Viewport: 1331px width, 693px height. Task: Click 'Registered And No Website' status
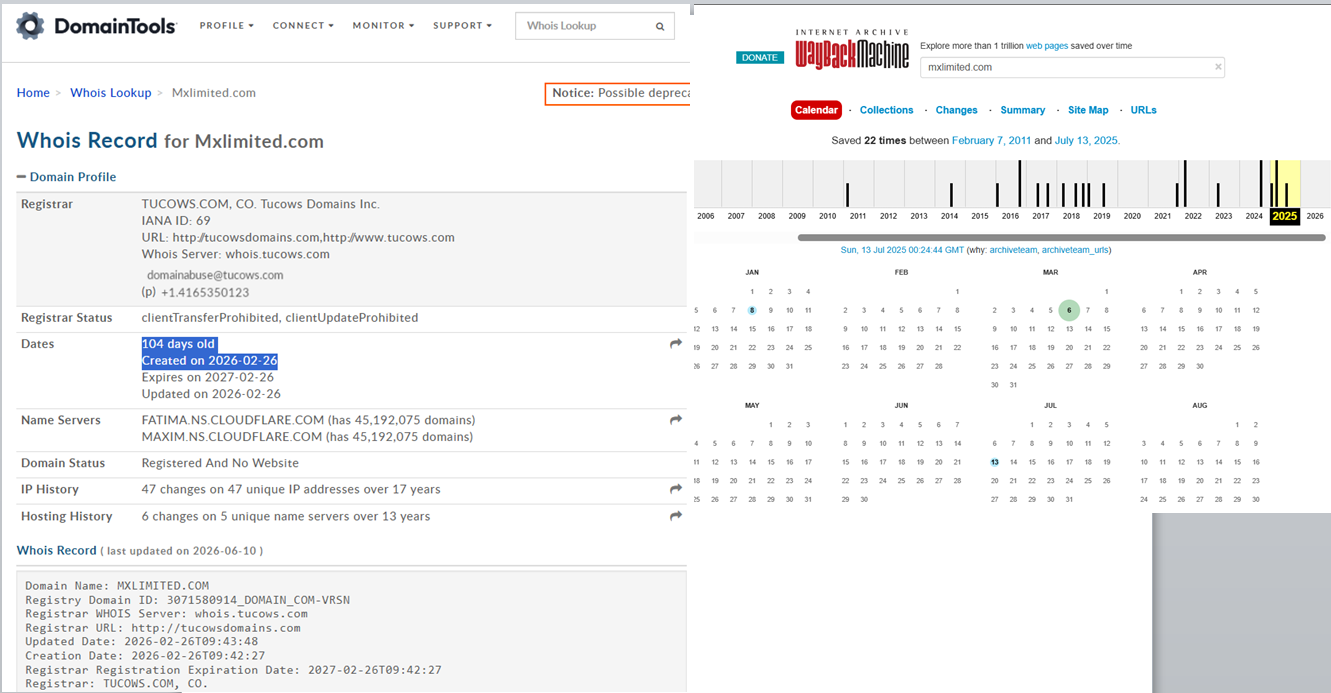[220, 463]
